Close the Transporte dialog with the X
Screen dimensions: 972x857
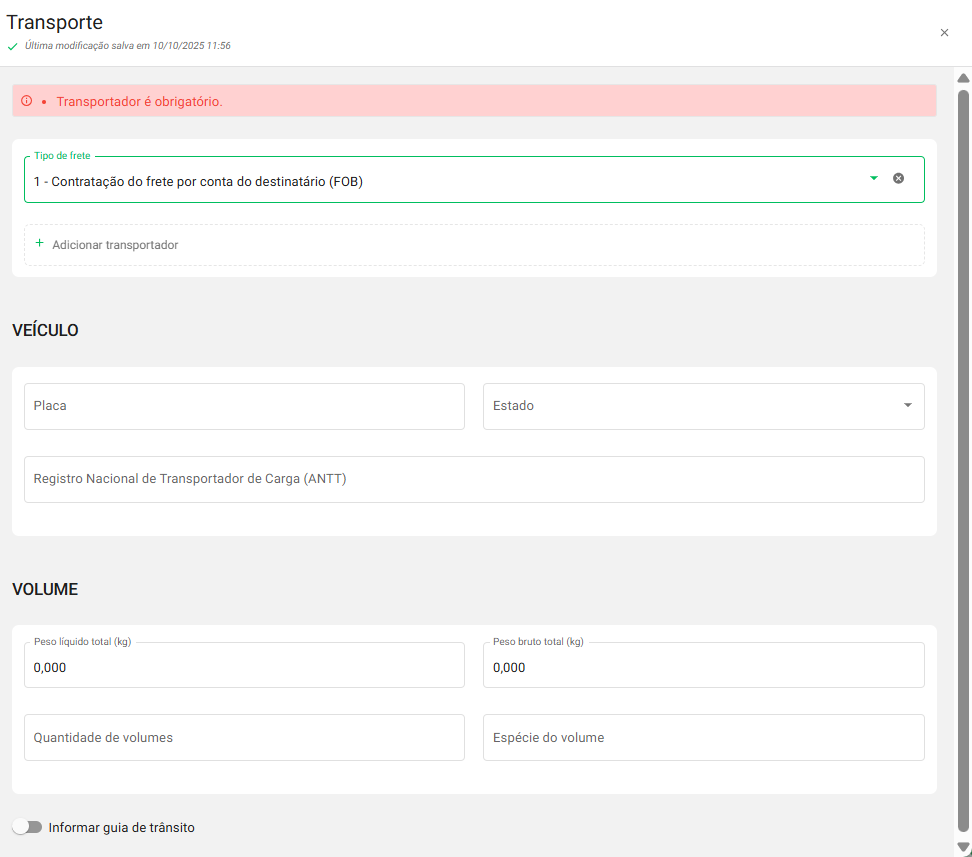coord(944,33)
